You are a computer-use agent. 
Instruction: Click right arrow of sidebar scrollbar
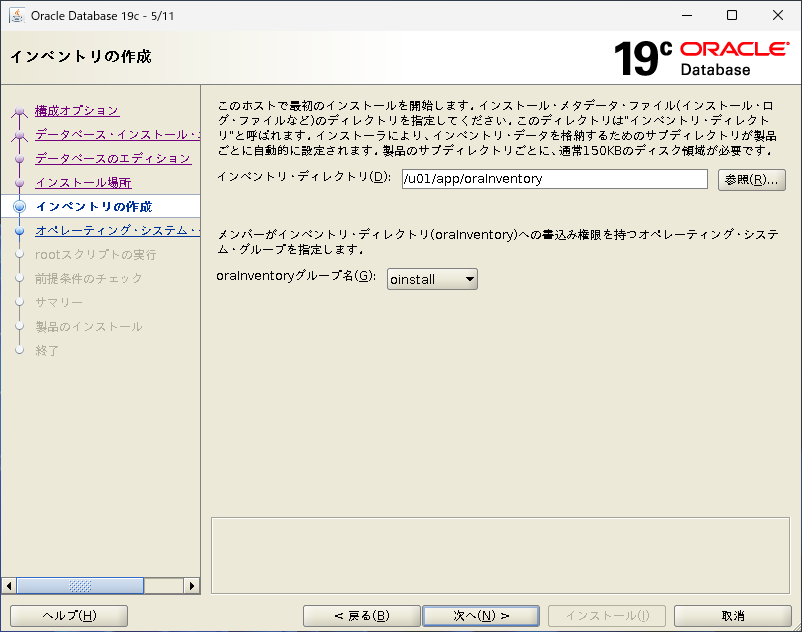[x=191, y=585]
